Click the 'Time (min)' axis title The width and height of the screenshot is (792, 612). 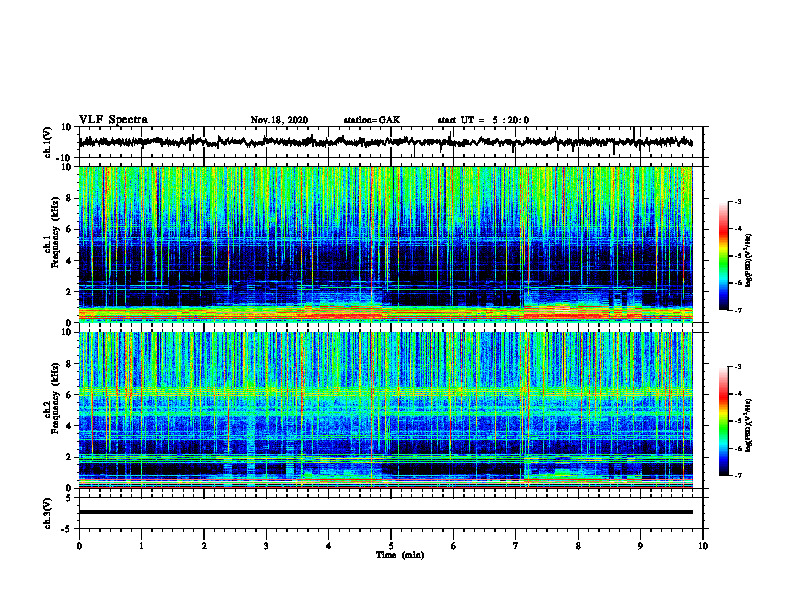pos(400,555)
